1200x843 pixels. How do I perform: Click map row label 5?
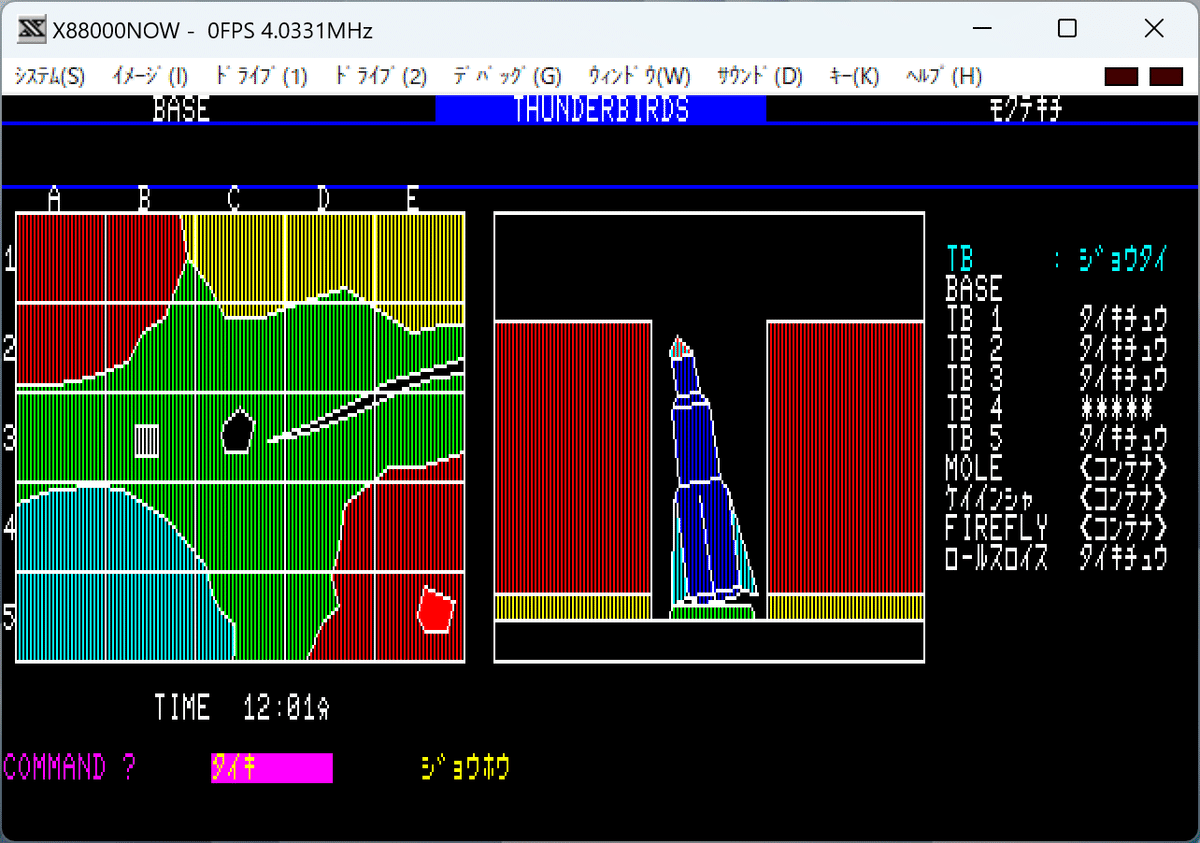10,617
